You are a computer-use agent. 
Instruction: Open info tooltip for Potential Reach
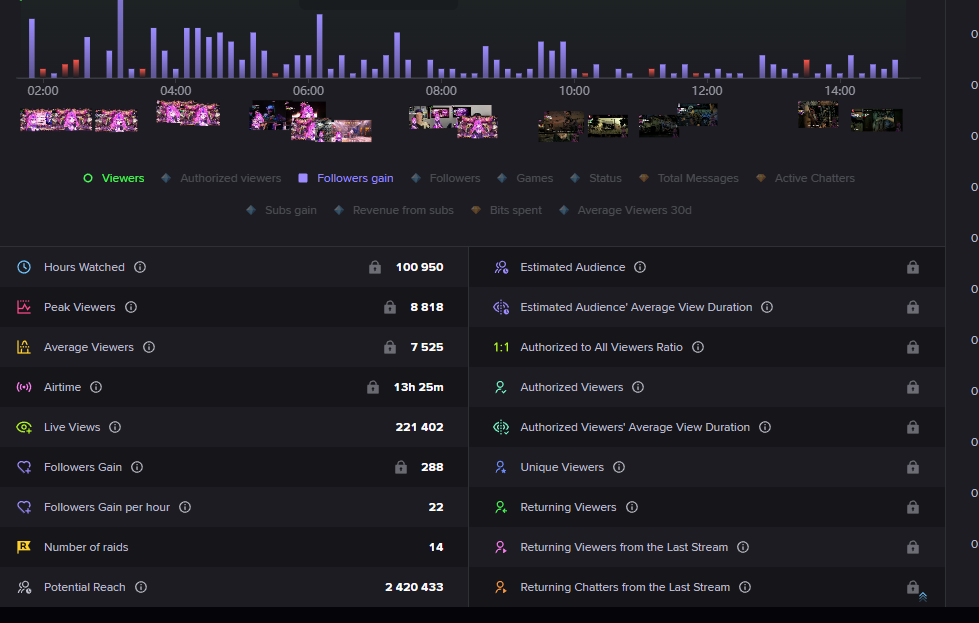(x=141, y=587)
